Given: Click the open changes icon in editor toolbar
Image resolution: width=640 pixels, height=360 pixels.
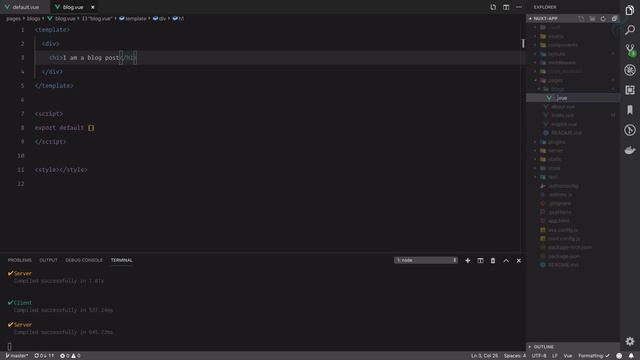Looking at the screenshot, I should pos(493,7).
